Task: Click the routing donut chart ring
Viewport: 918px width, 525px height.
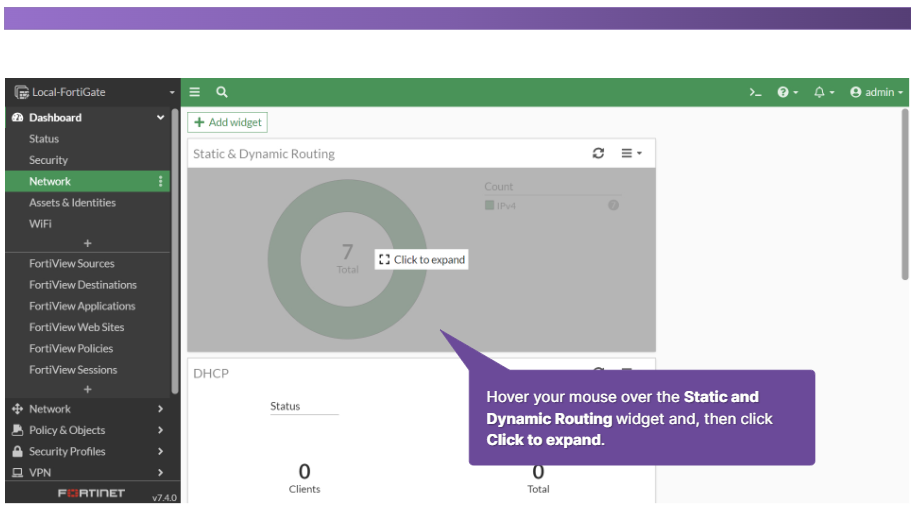Action: coord(284,259)
